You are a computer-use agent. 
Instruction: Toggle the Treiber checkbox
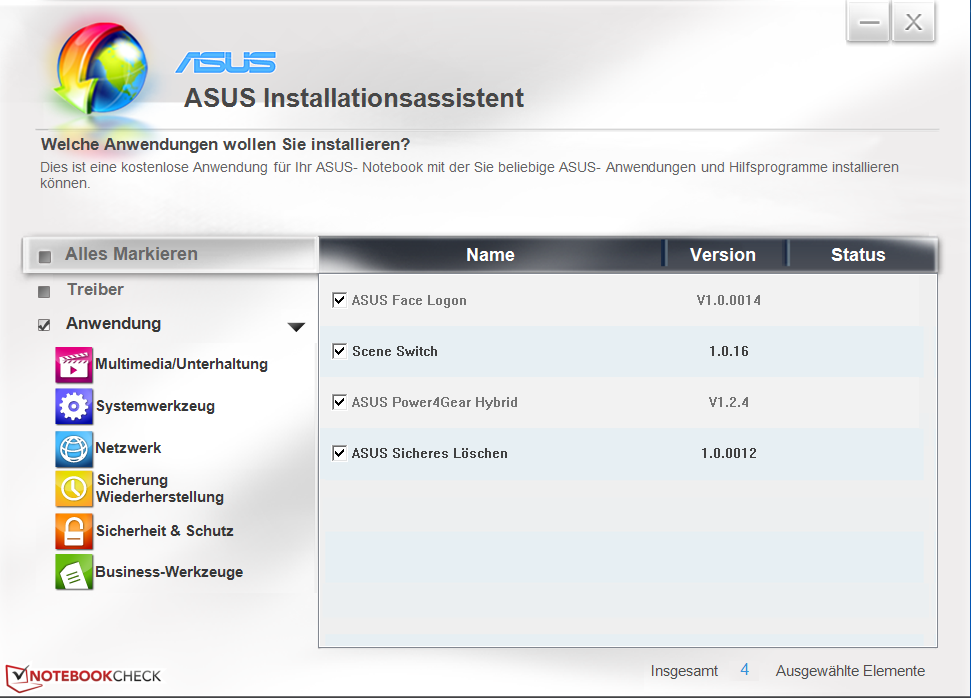44,292
